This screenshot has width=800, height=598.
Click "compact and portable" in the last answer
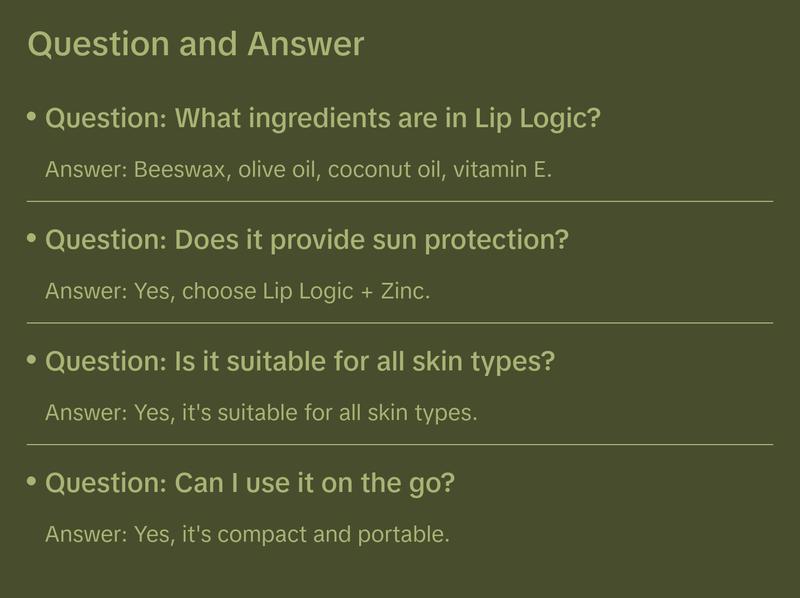333,534
